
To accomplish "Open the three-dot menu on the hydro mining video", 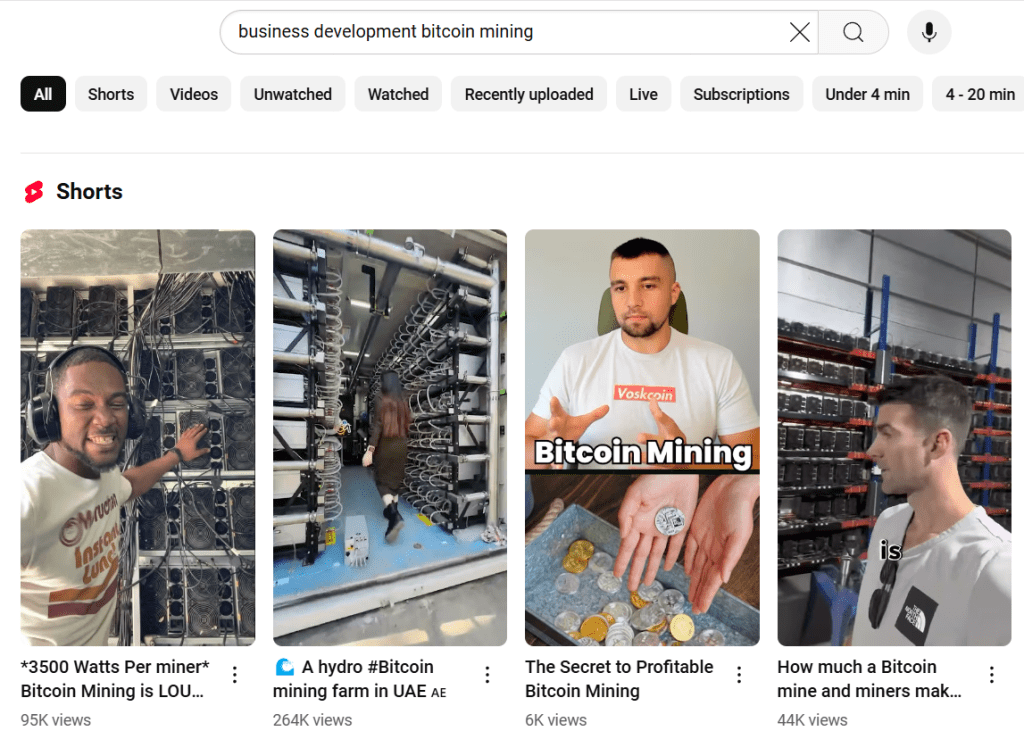I will pos(487,675).
